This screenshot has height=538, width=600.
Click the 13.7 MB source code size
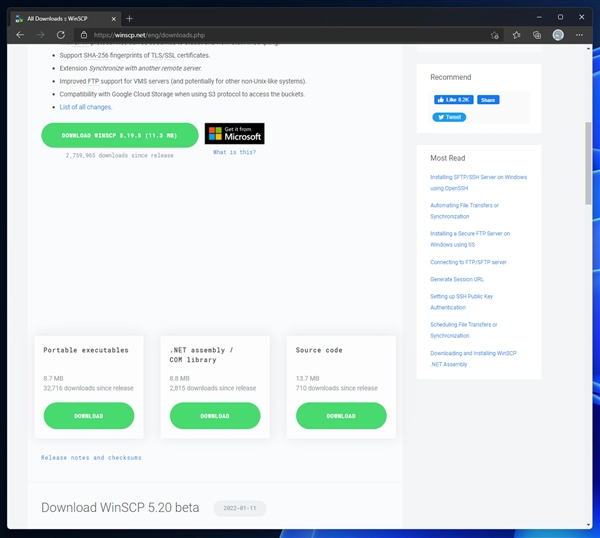click(x=307, y=378)
